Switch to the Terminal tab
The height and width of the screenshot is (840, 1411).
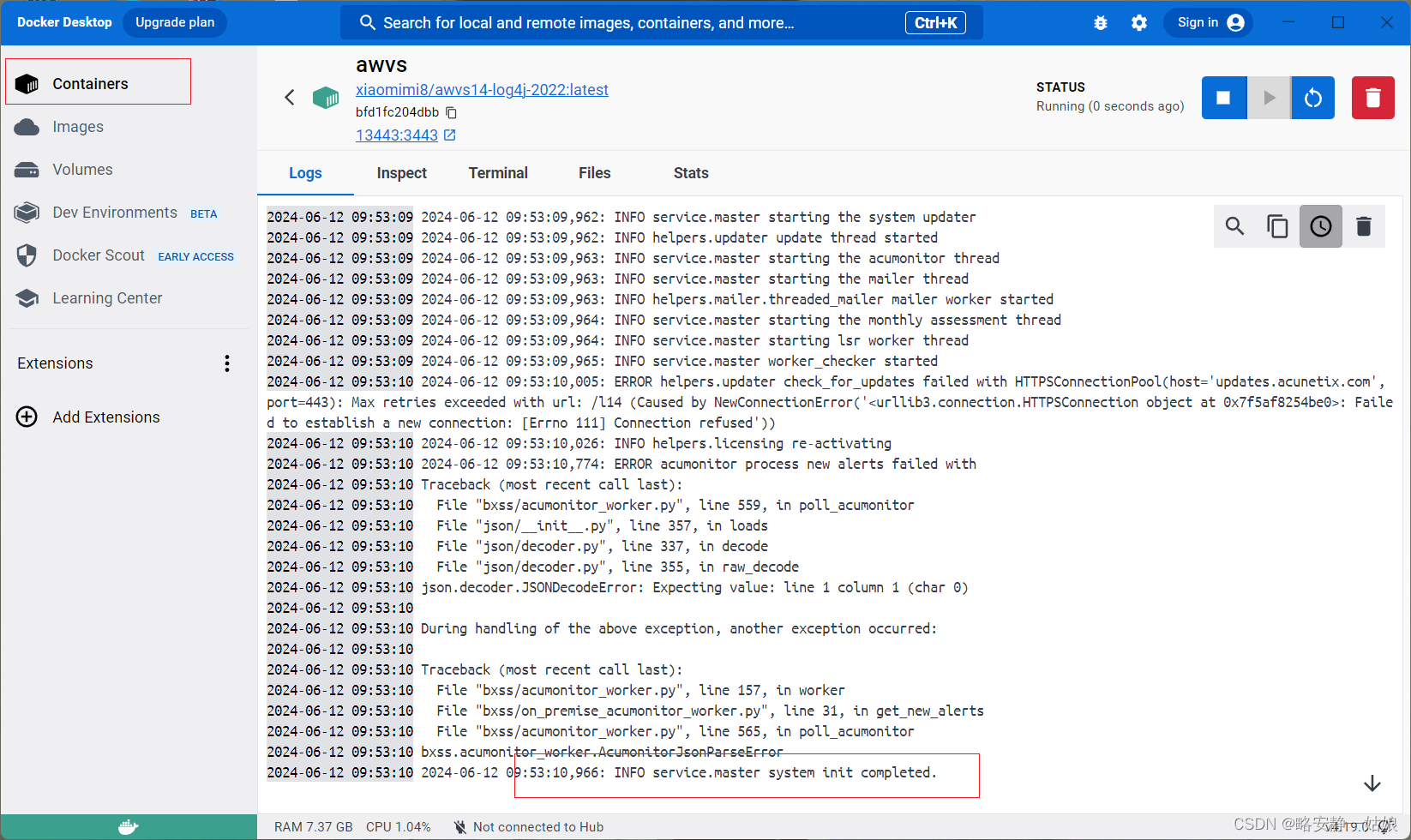pyautogui.click(x=498, y=173)
